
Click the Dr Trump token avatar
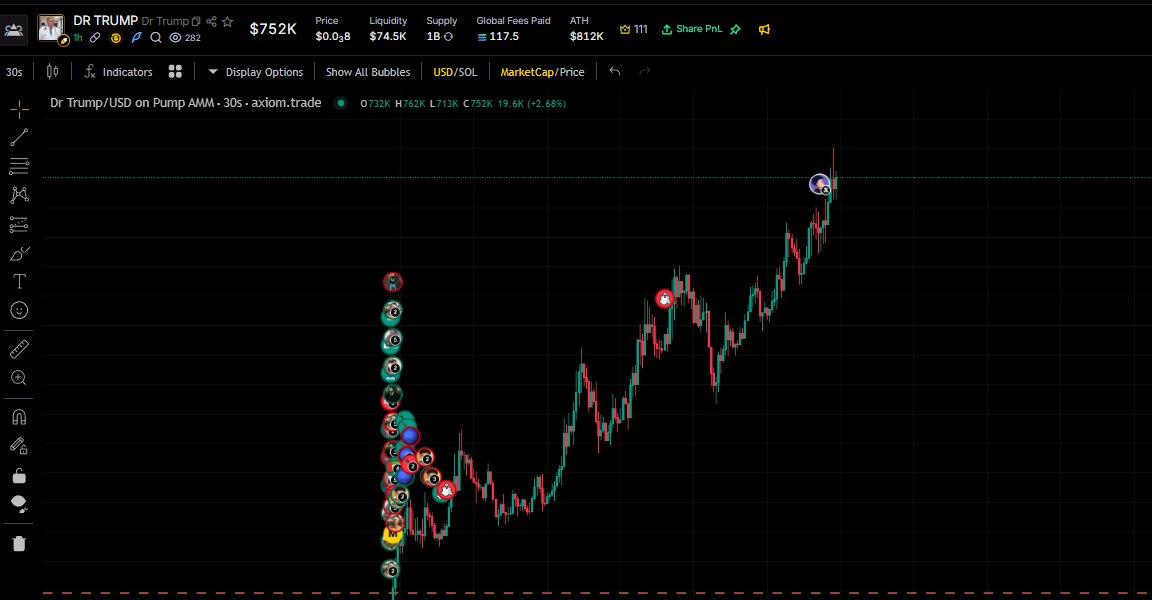51,28
